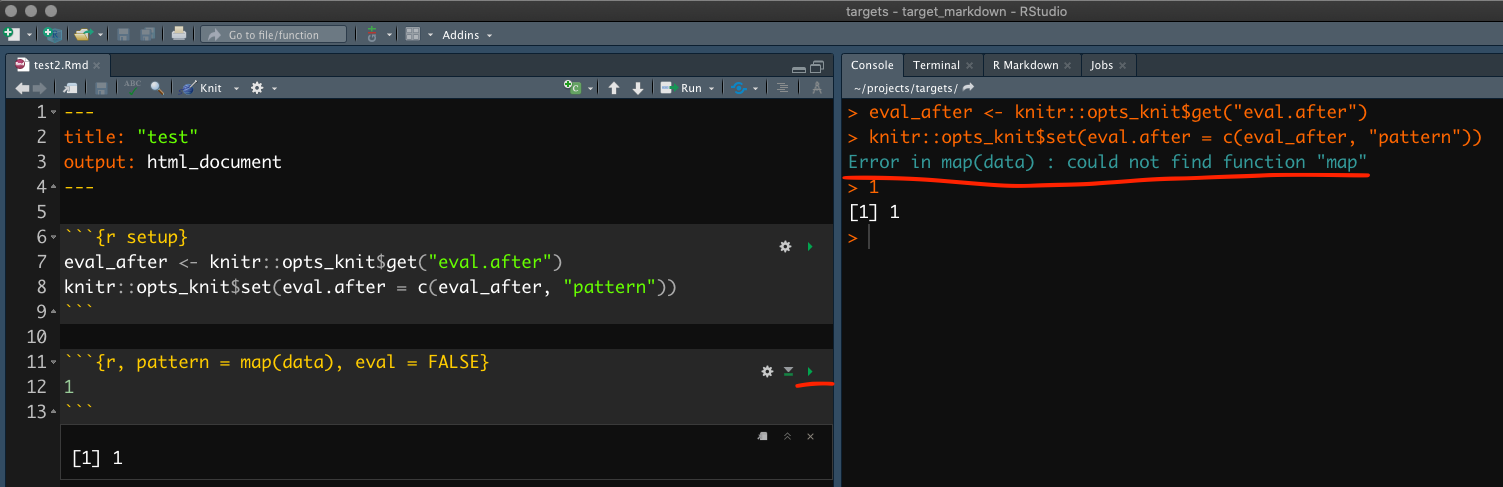
Task: Open the pattern chunk options gear
Action: [767, 371]
